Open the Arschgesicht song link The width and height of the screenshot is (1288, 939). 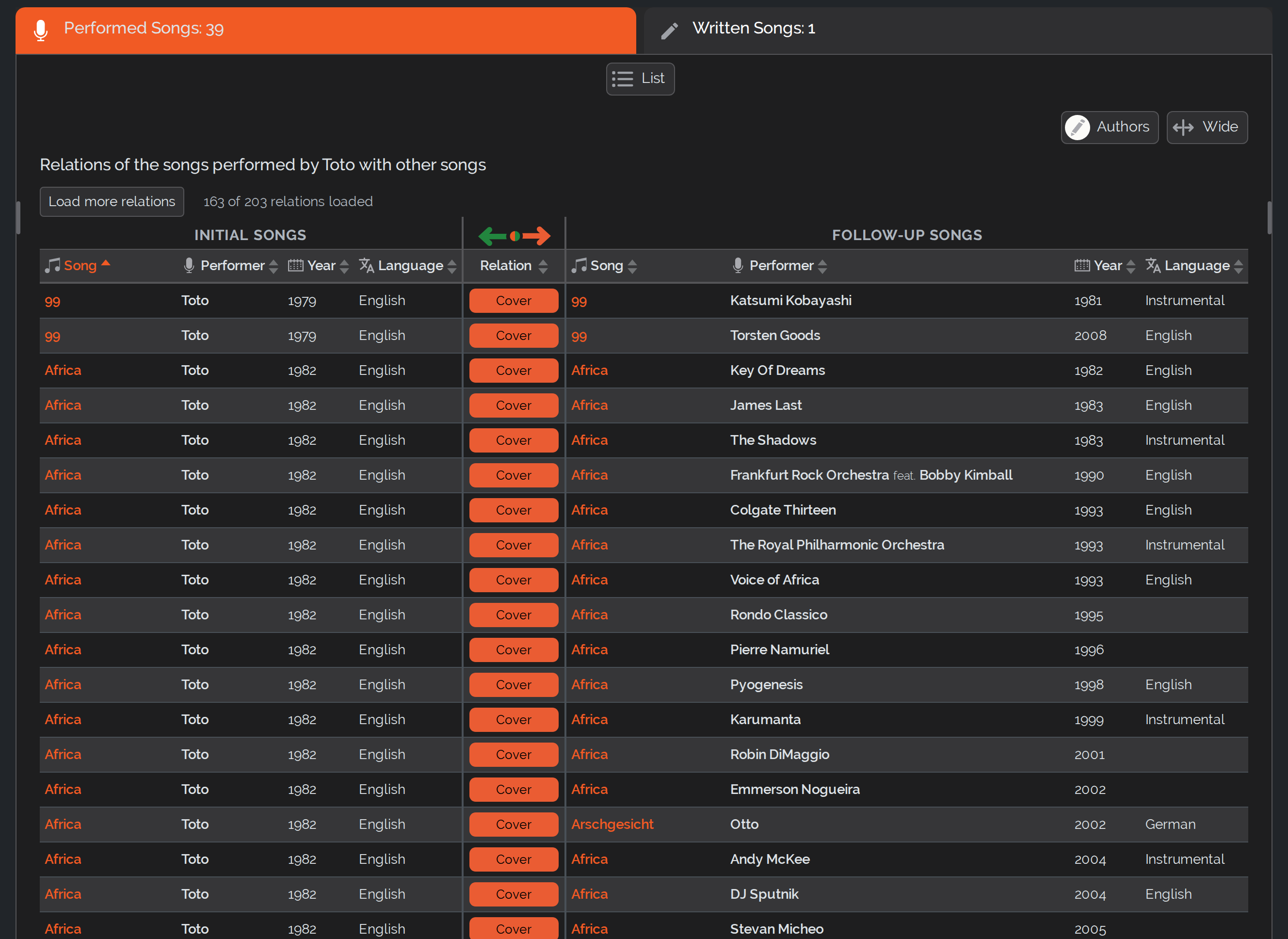point(612,825)
